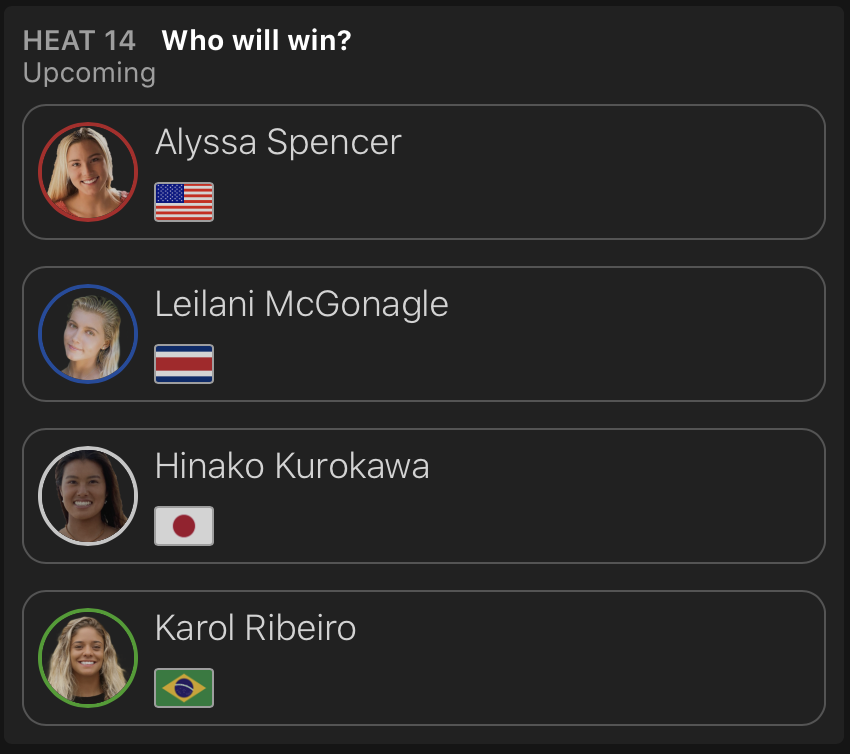Viewport: 850px width, 754px height.
Task: Click the red ring around Alyssa Spencer's avatar
Action: click(88, 125)
